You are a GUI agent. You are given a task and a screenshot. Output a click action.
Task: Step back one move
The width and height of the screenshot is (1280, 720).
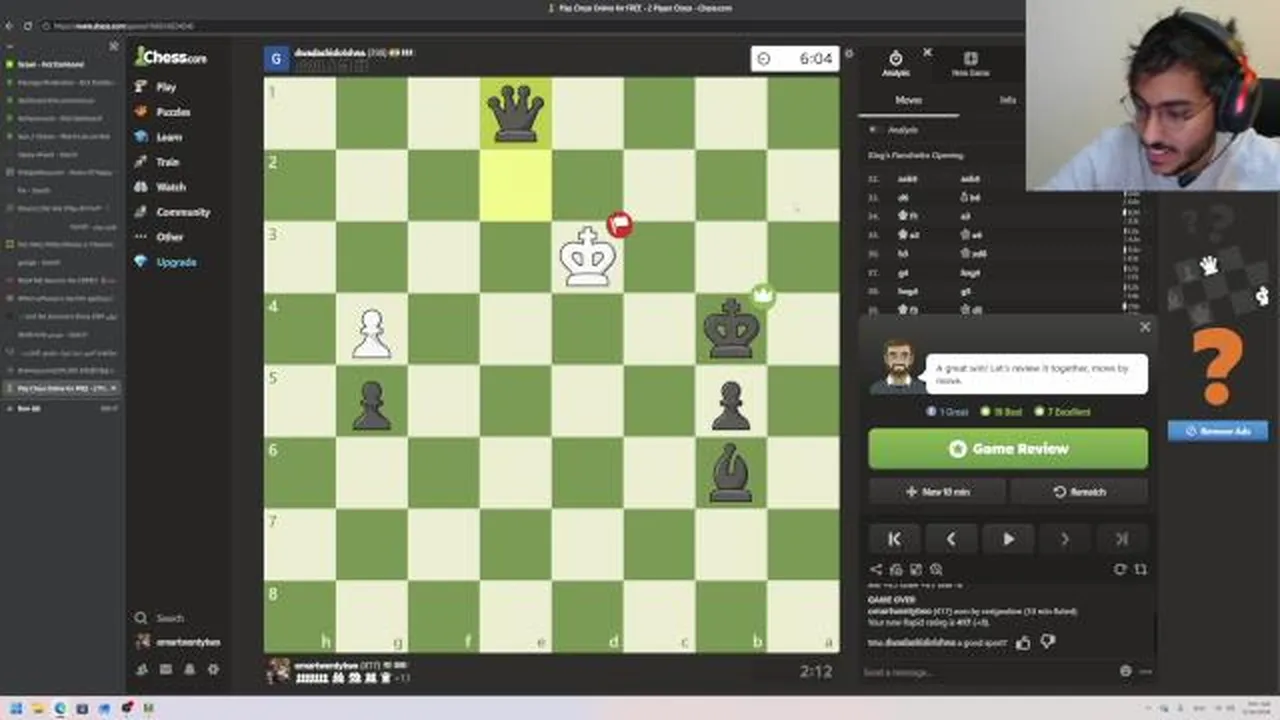pos(951,539)
